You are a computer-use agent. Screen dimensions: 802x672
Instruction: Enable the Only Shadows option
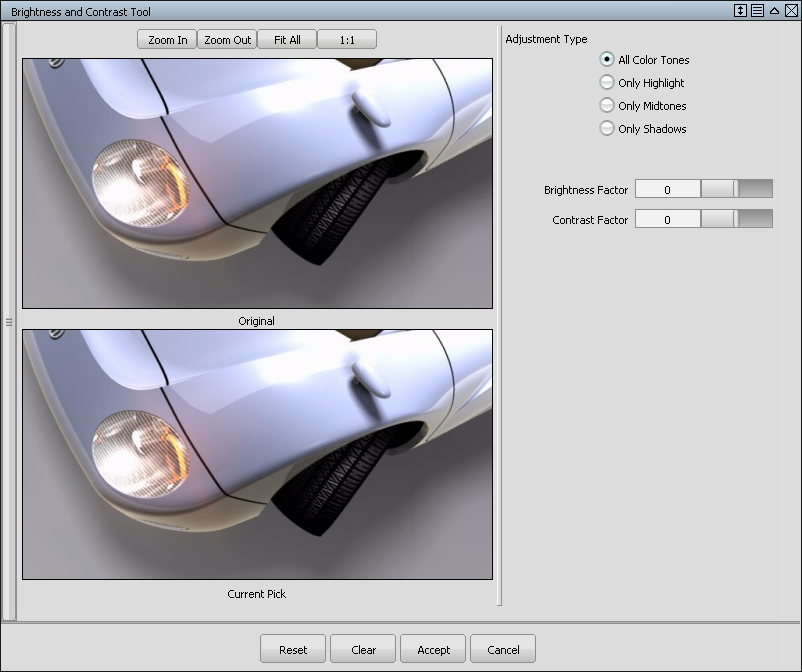coord(607,129)
